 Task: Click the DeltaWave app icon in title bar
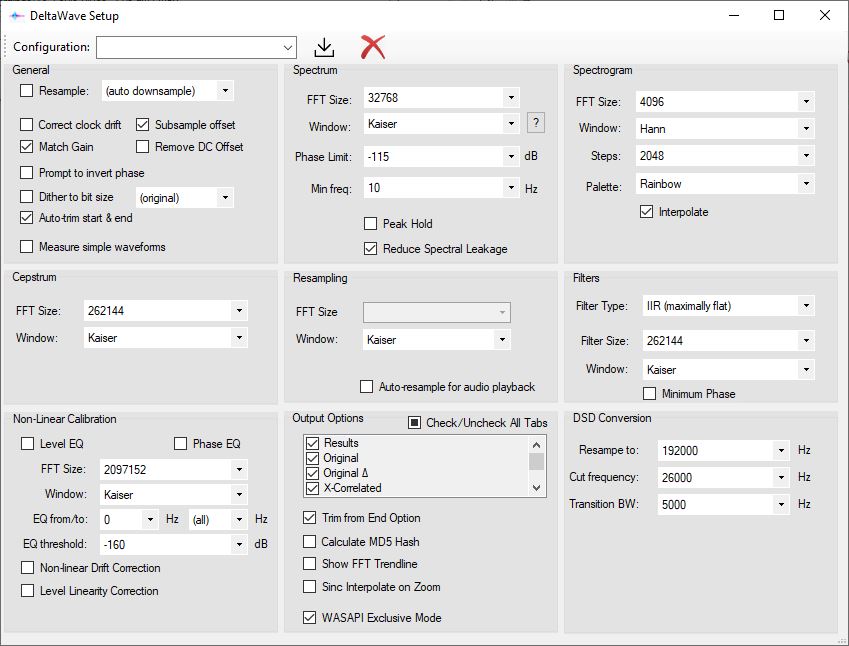17,16
